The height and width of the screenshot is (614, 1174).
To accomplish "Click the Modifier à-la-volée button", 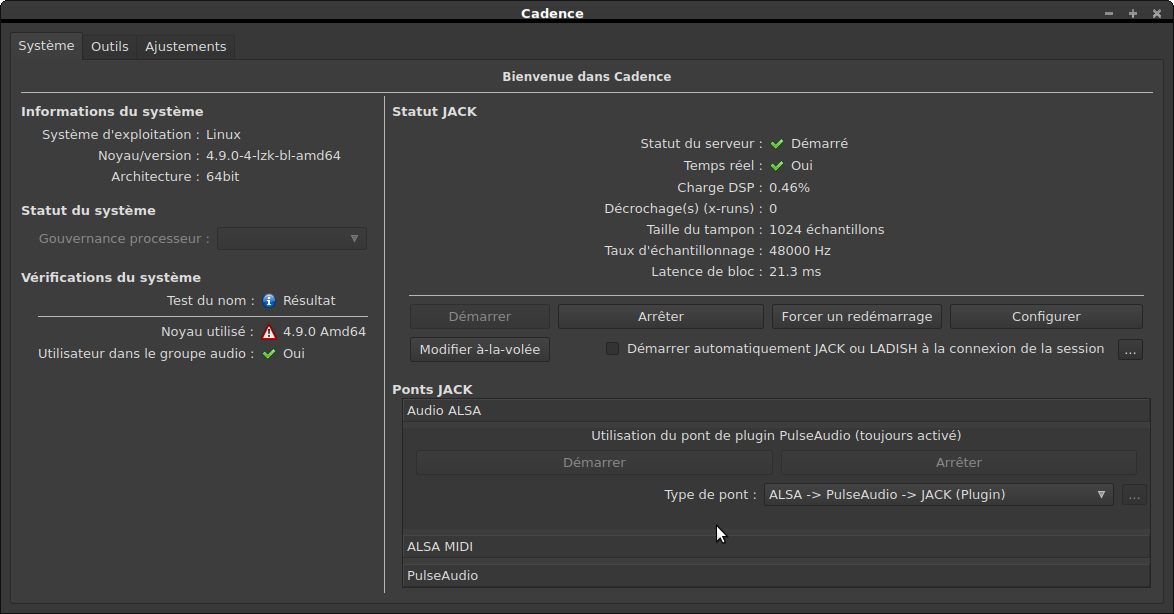I will coord(480,349).
